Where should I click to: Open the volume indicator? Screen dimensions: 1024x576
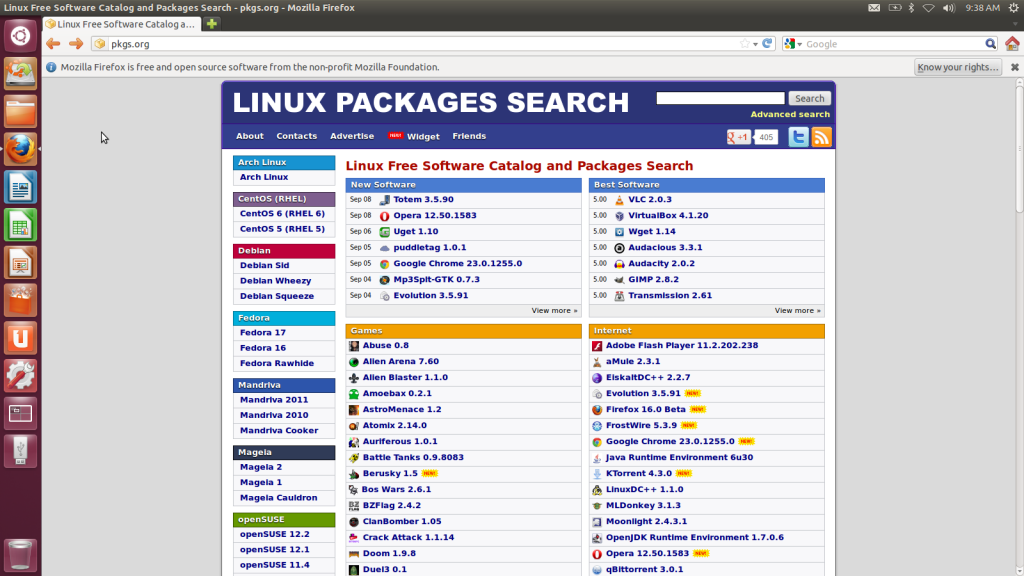948,8
